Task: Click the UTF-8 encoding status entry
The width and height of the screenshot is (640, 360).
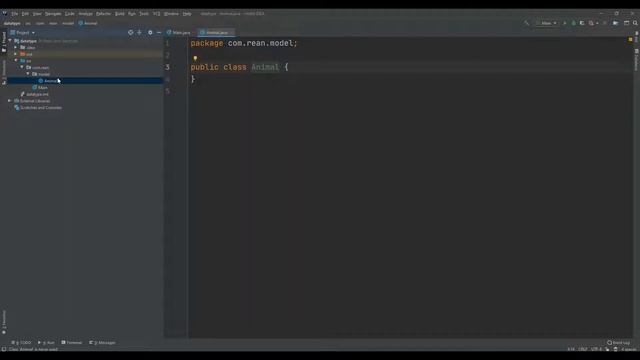Action: point(596,349)
